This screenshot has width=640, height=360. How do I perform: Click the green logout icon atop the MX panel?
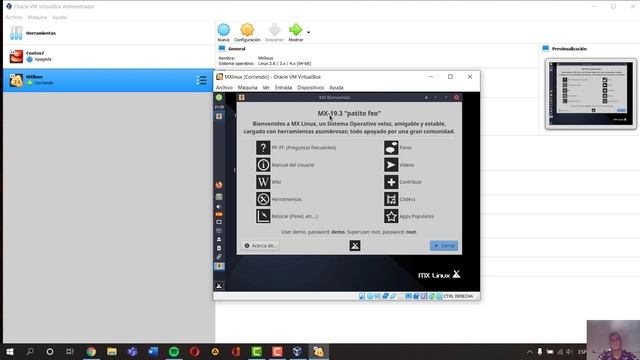click(x=219, y=97)
